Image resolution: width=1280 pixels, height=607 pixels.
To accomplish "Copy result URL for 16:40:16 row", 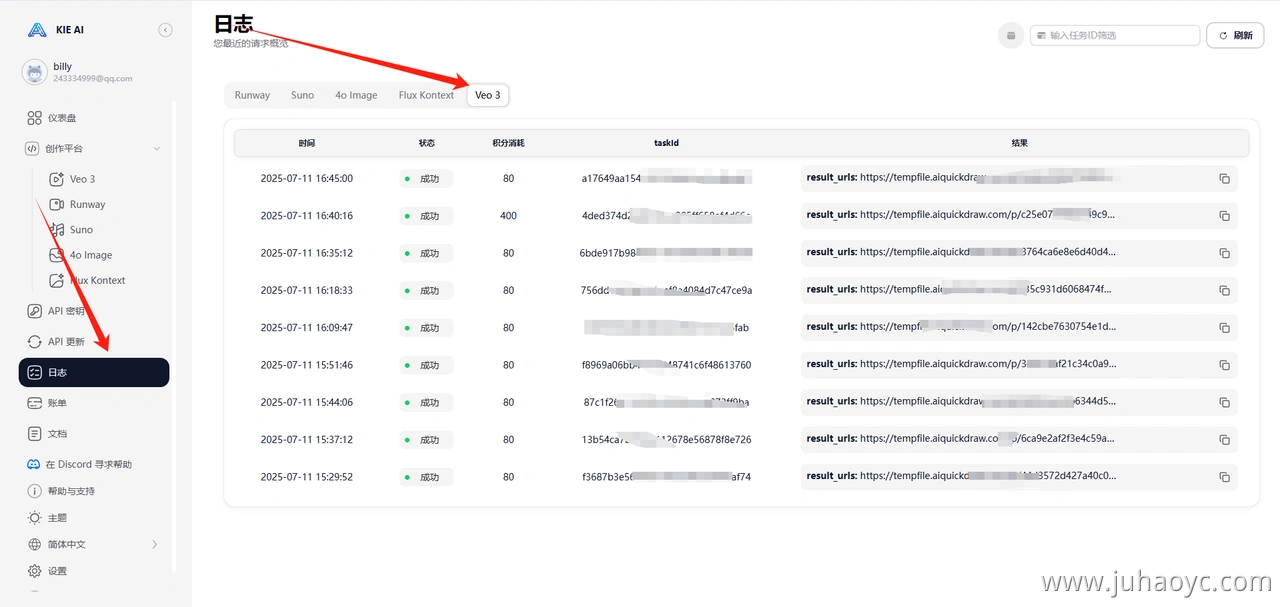I will pyautogui.click(x=1224, y=216).
